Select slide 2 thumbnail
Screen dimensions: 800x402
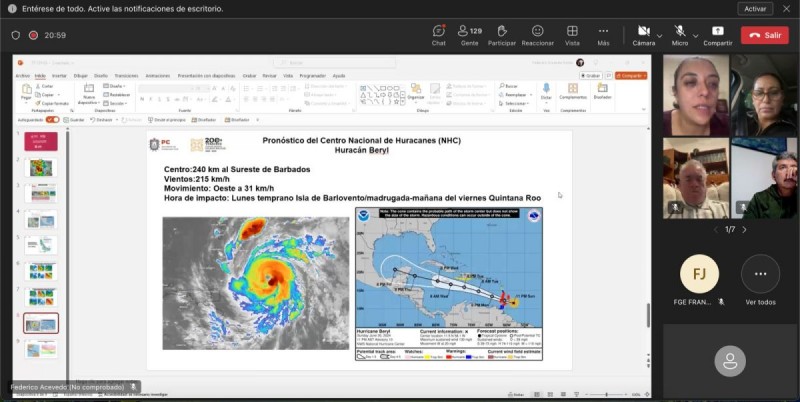tap(41, 167)
